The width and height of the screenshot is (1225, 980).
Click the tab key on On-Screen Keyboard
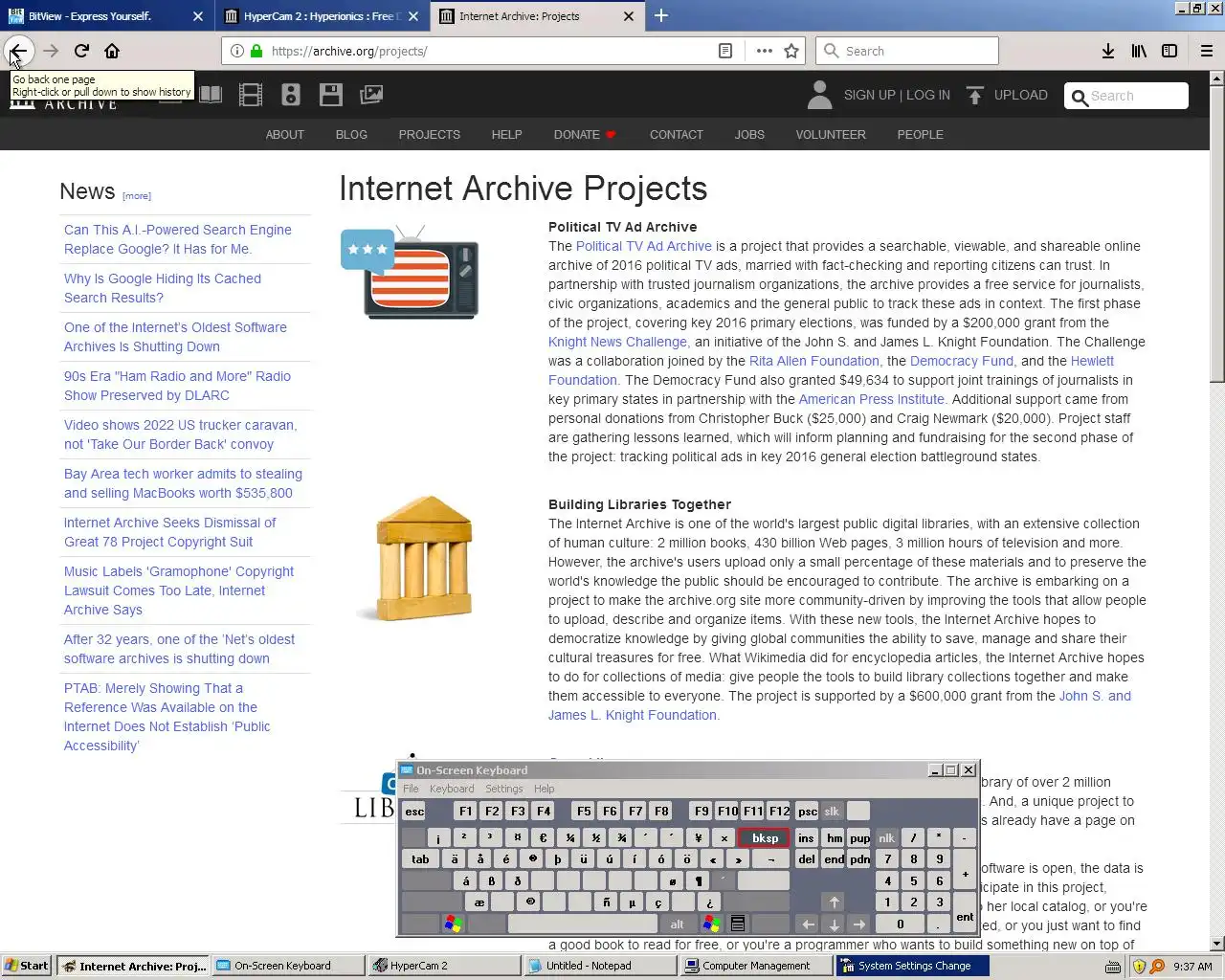coord(420,859)
